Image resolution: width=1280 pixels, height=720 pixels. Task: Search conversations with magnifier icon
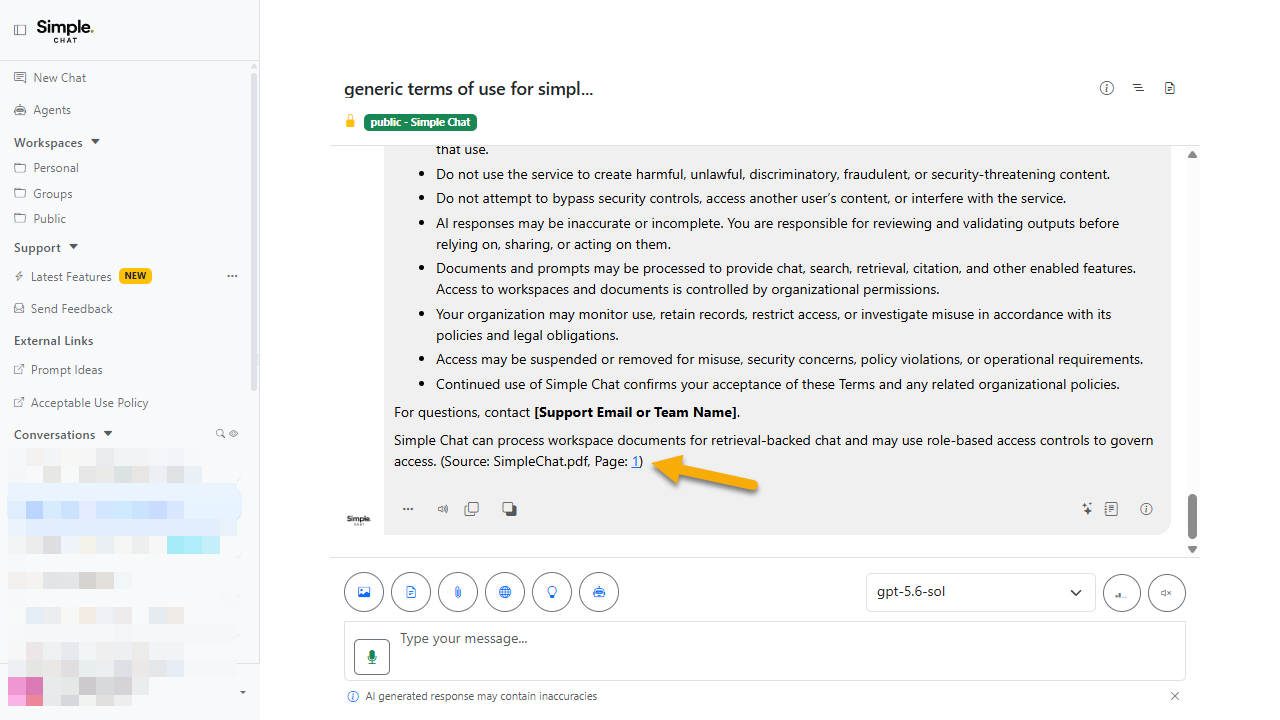point(221,434)
